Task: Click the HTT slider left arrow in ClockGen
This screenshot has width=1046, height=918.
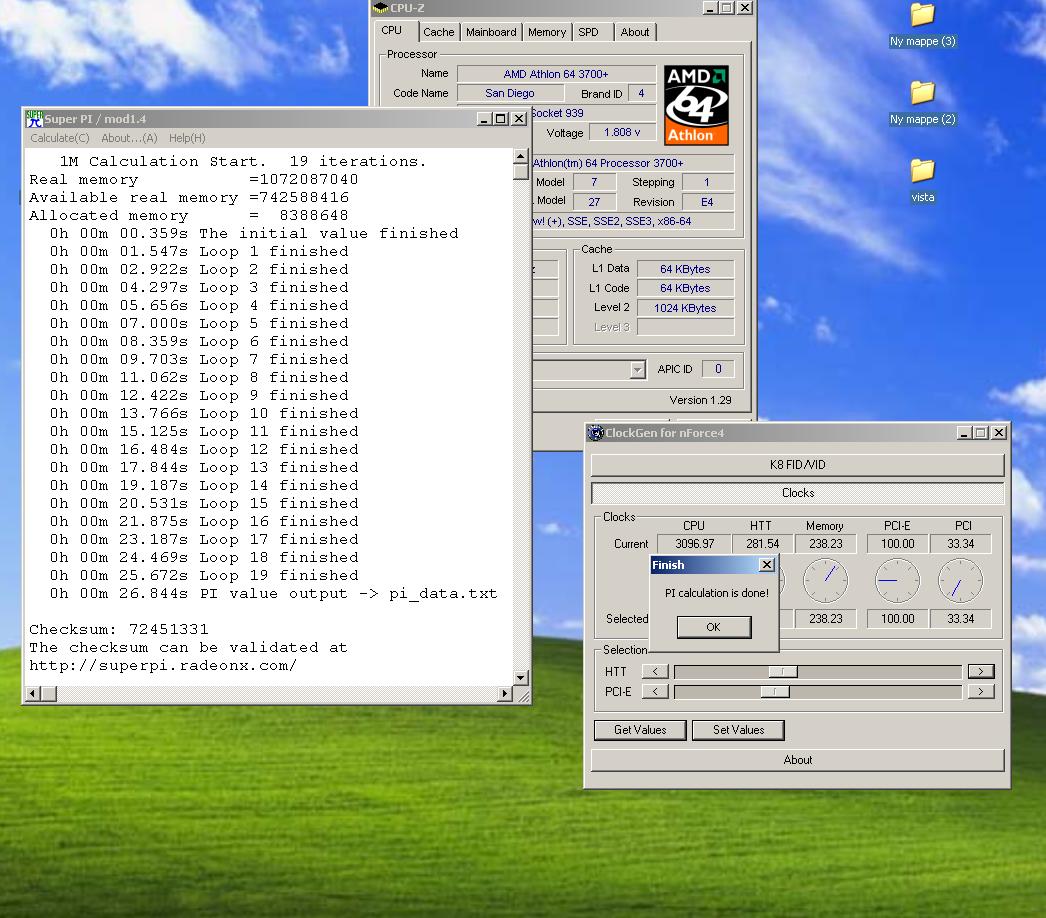Action: click(x=655, y=671)
